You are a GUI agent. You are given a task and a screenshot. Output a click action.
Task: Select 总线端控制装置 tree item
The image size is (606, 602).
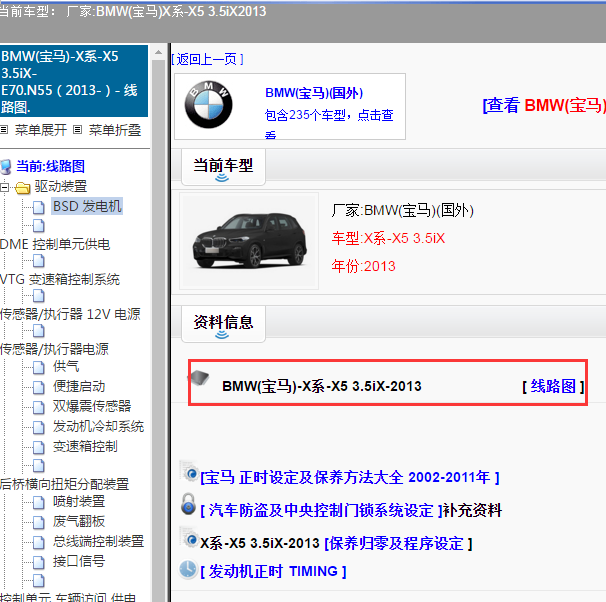[x=99, y=541]
